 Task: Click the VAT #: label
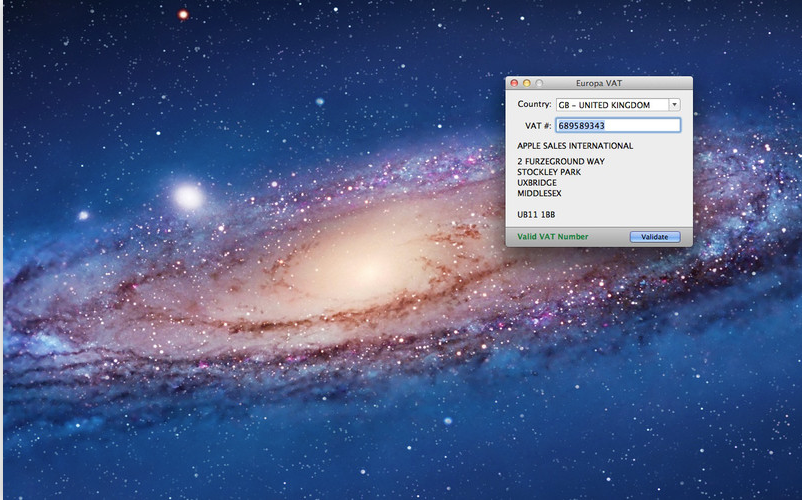pyautogui.click(x=538, y=126)
